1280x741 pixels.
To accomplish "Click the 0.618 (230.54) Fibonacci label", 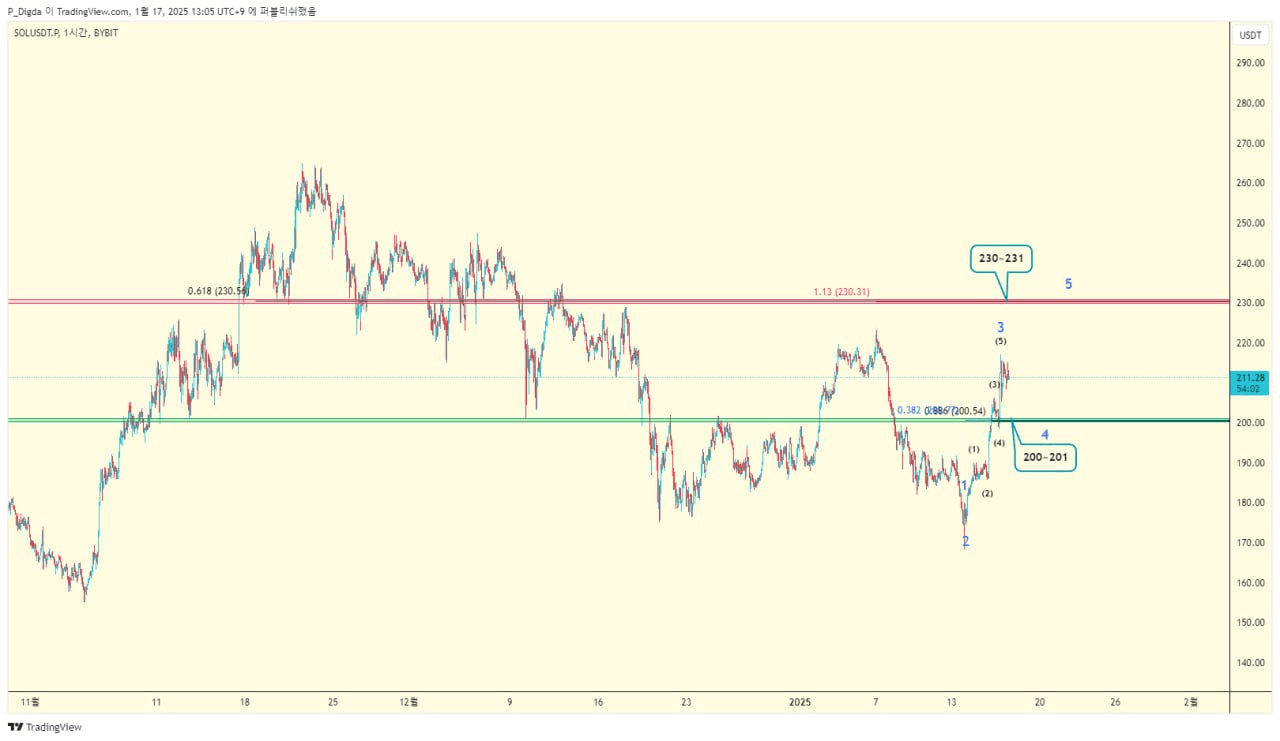I will pyautogui.click(x=218, y=291).
